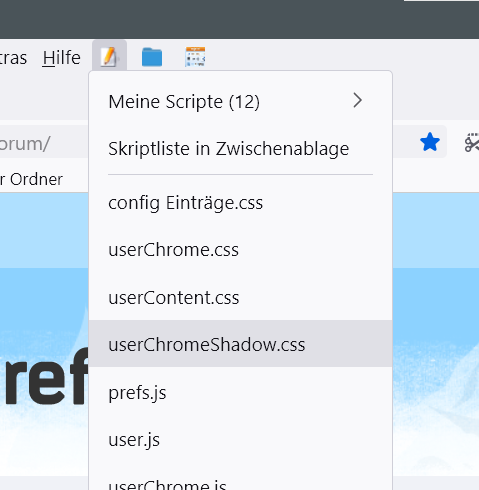Select Skriptliste in Zwischenablage
Screen dimensions: 479x490
[x=240, y=148]
